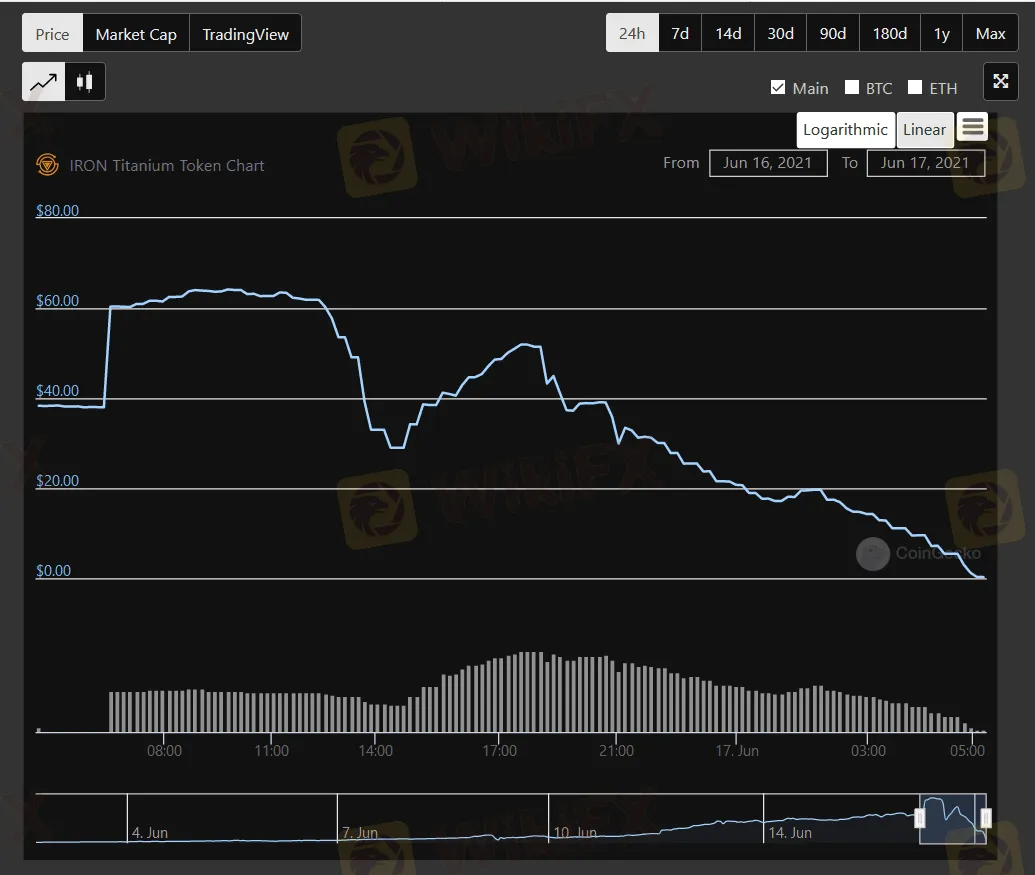This screenshot has height=875, width=1035.
Task: Enable the ETH comparison checkbox
Action: [x=915, y=88]
